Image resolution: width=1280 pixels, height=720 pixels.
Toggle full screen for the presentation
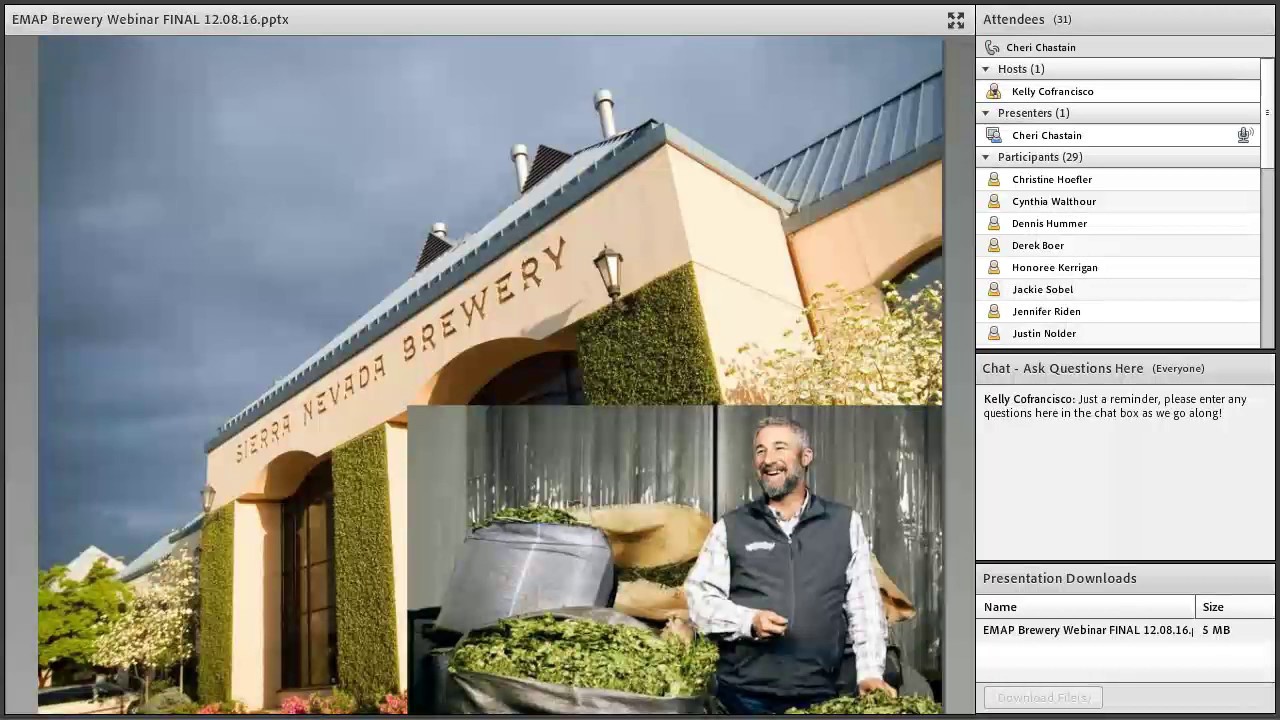pyautogui.click(x=956, y=20)
